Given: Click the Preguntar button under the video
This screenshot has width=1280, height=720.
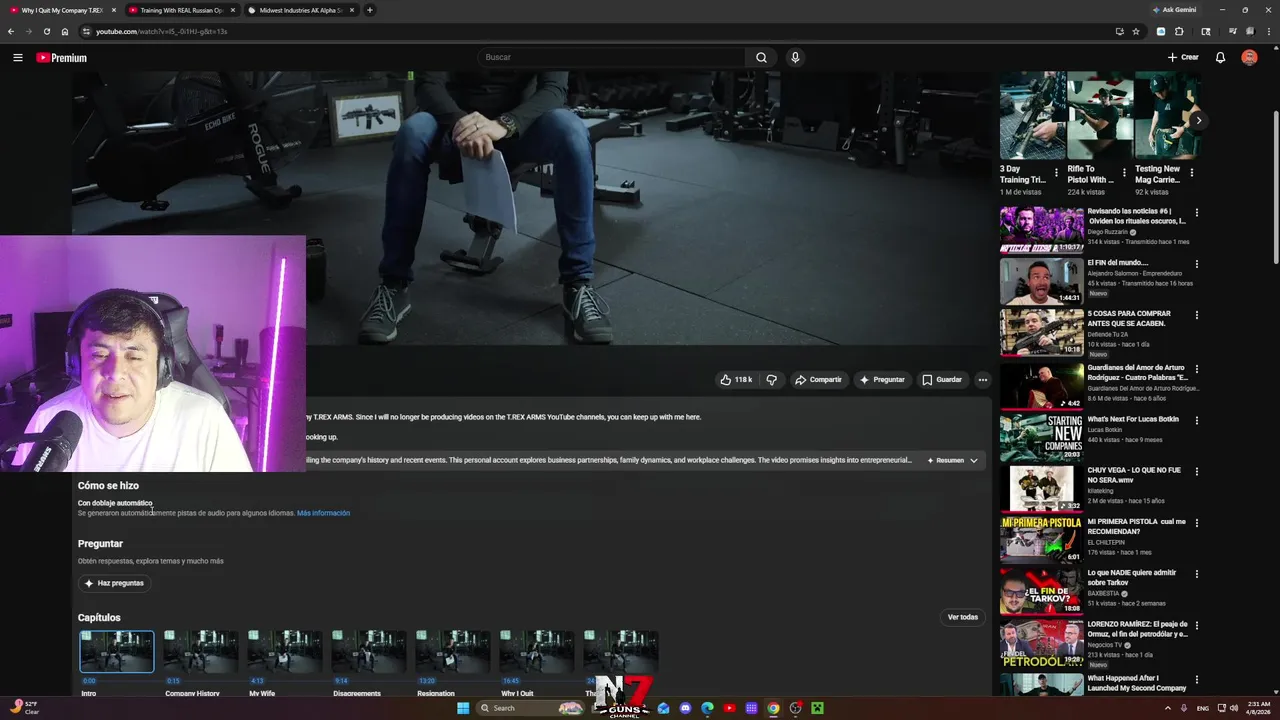Looking at the screenshot, I should (881, 379).
